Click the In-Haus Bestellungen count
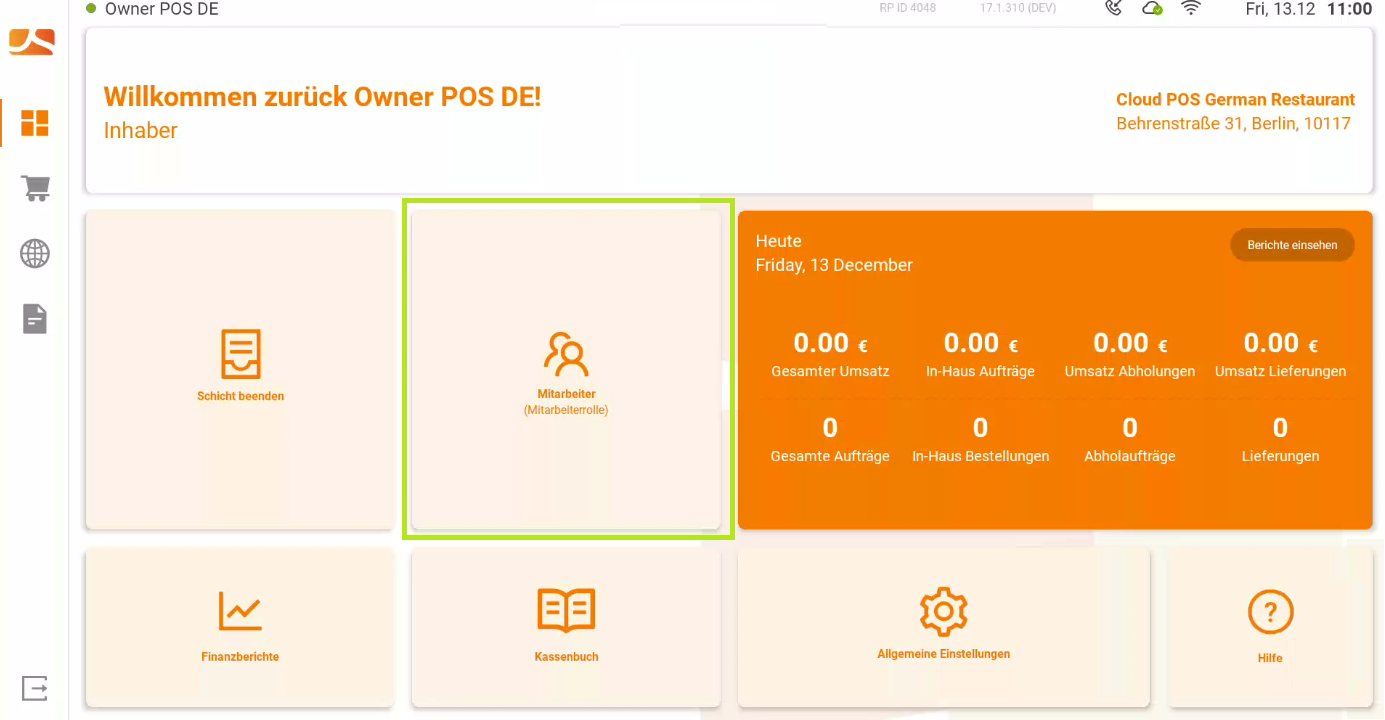Image resolution: width=1385 pixels, height=720 pixels. pyautogui.click(x=980, y=428)
